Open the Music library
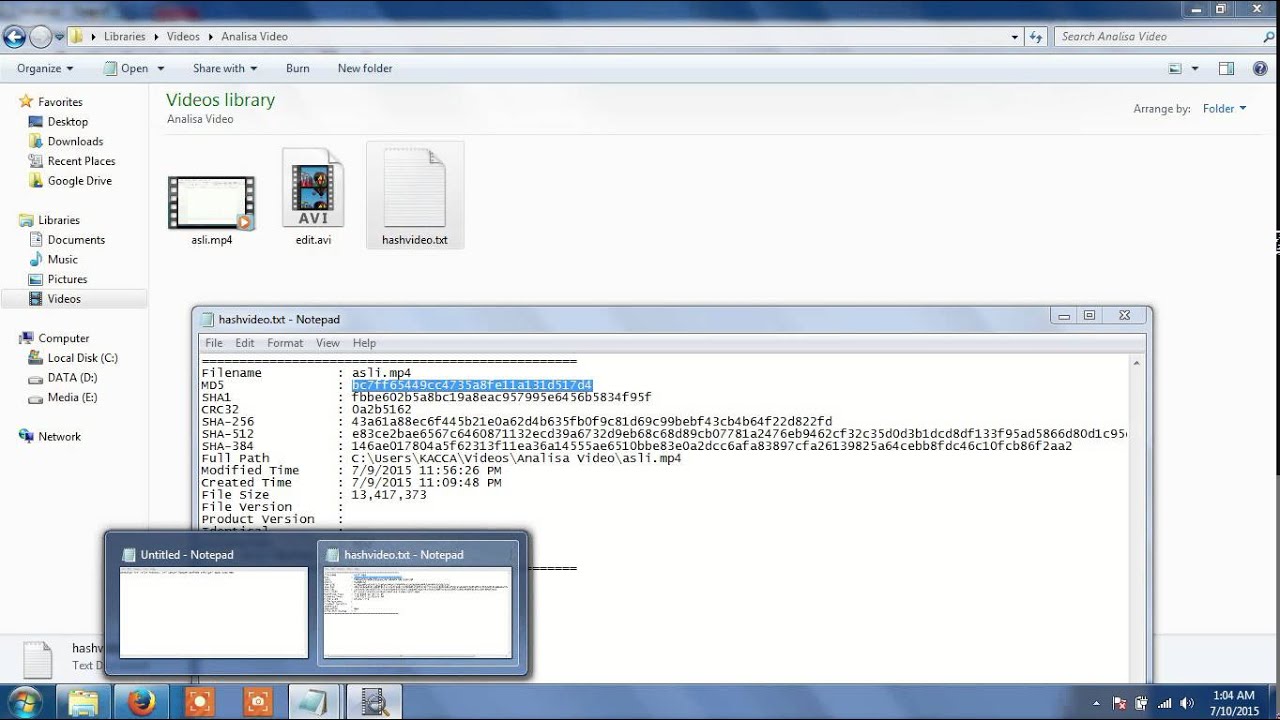 pos(62,260)
